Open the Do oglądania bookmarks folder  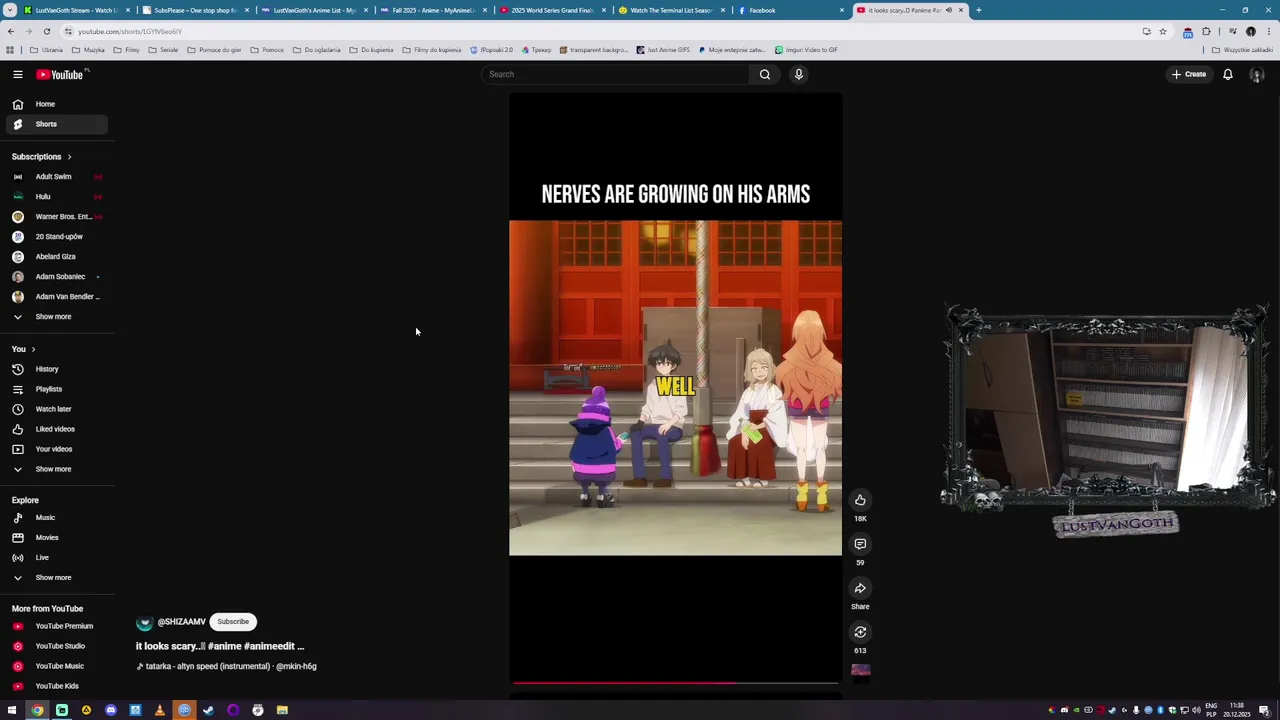point(316,50)
